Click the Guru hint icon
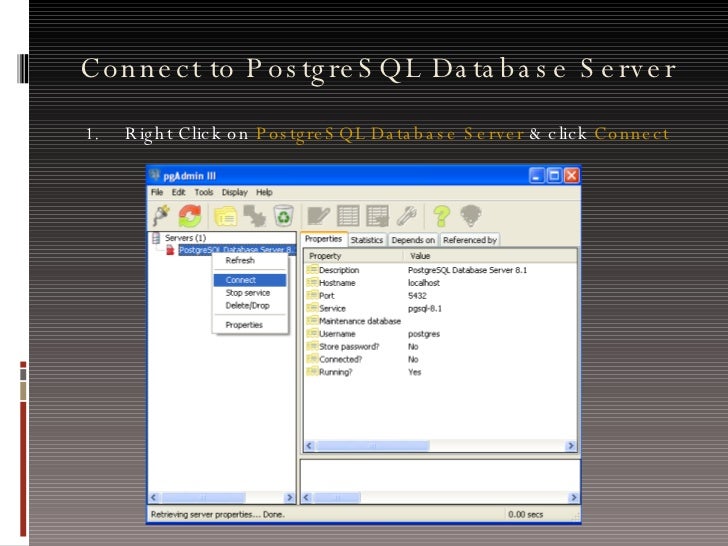Viewport: 728px width, 546px height. pyautogui.click(x=470, y=216)
